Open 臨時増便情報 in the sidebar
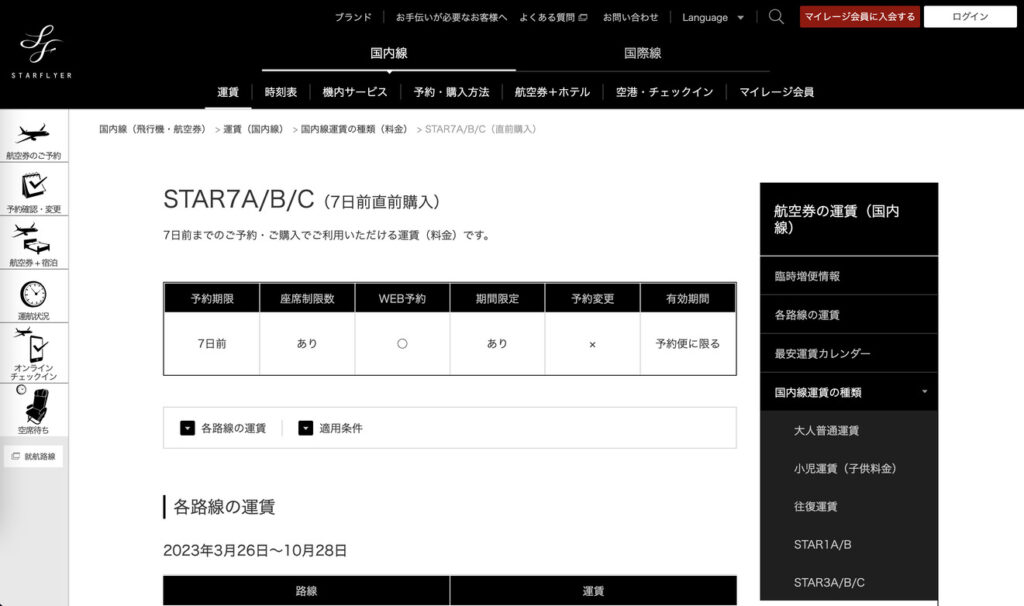This screenshot has height=606, width=1024. click(x=849, y=276)
